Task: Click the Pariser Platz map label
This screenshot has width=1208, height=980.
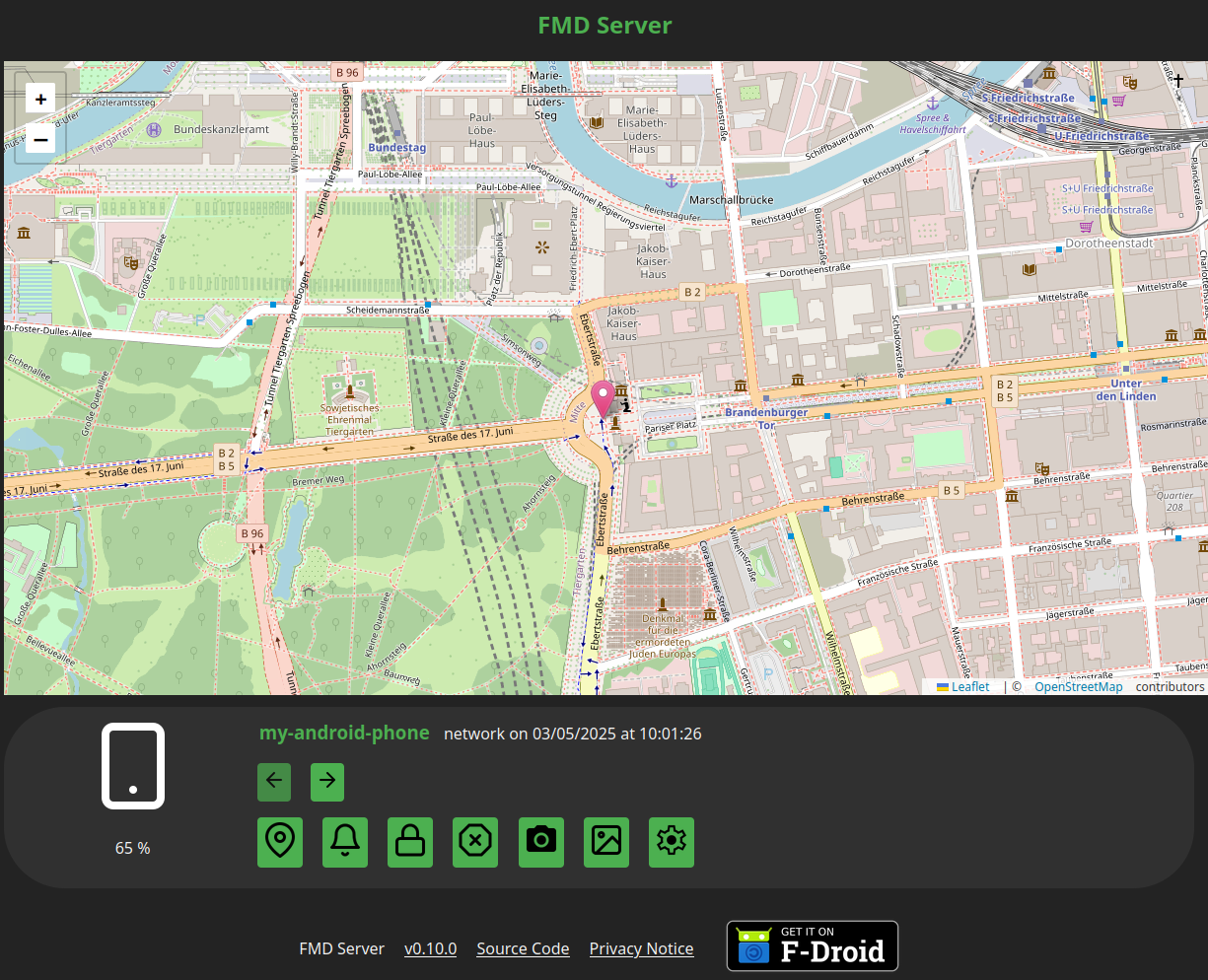Action: coord(671,428)
